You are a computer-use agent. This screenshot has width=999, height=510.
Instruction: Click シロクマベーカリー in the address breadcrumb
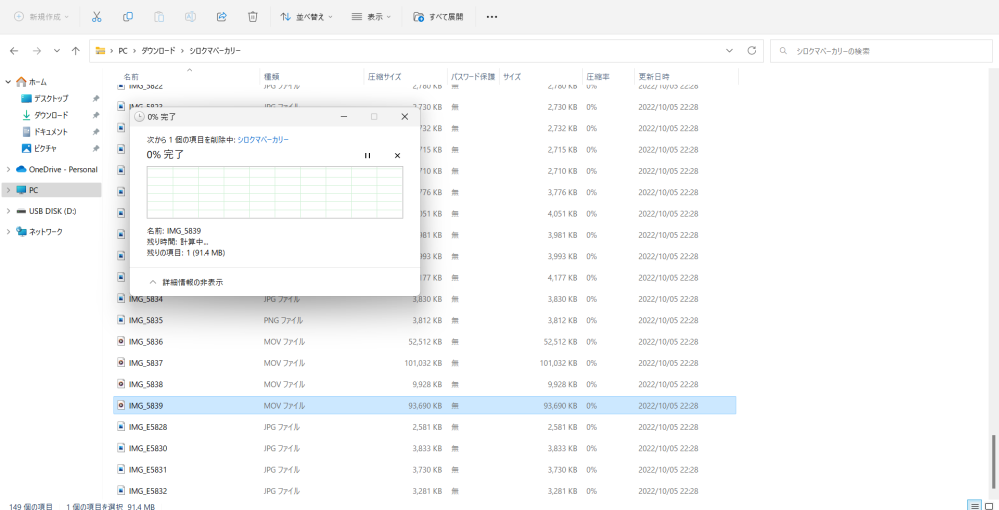click(x=215, y=51)
